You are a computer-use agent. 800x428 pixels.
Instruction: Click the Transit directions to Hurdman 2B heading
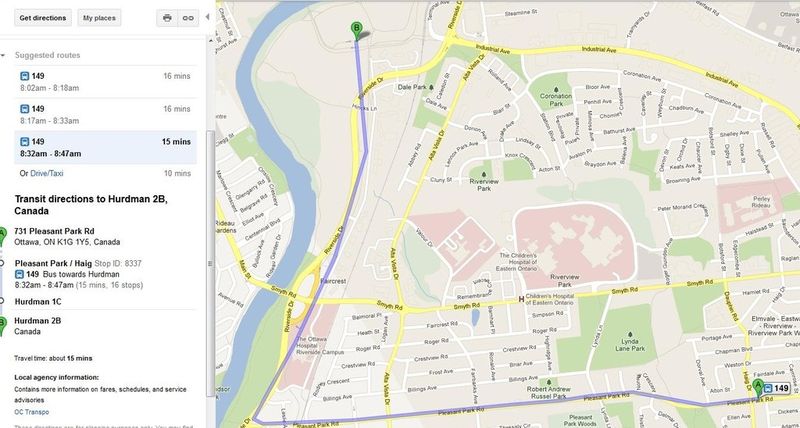click(x=91, y=205)
